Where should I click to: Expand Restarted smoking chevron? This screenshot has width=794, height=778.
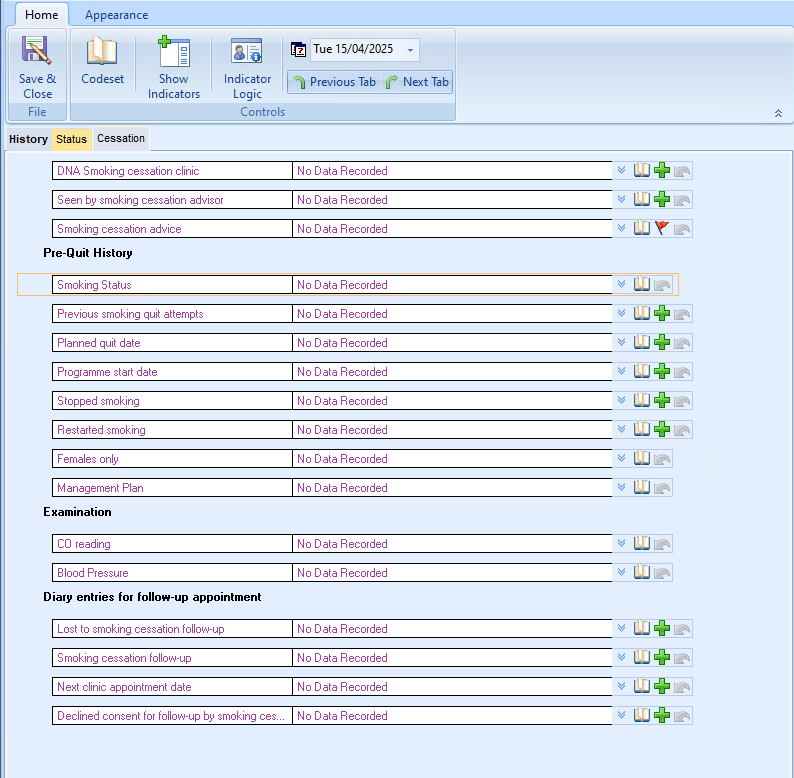[621, 429]
